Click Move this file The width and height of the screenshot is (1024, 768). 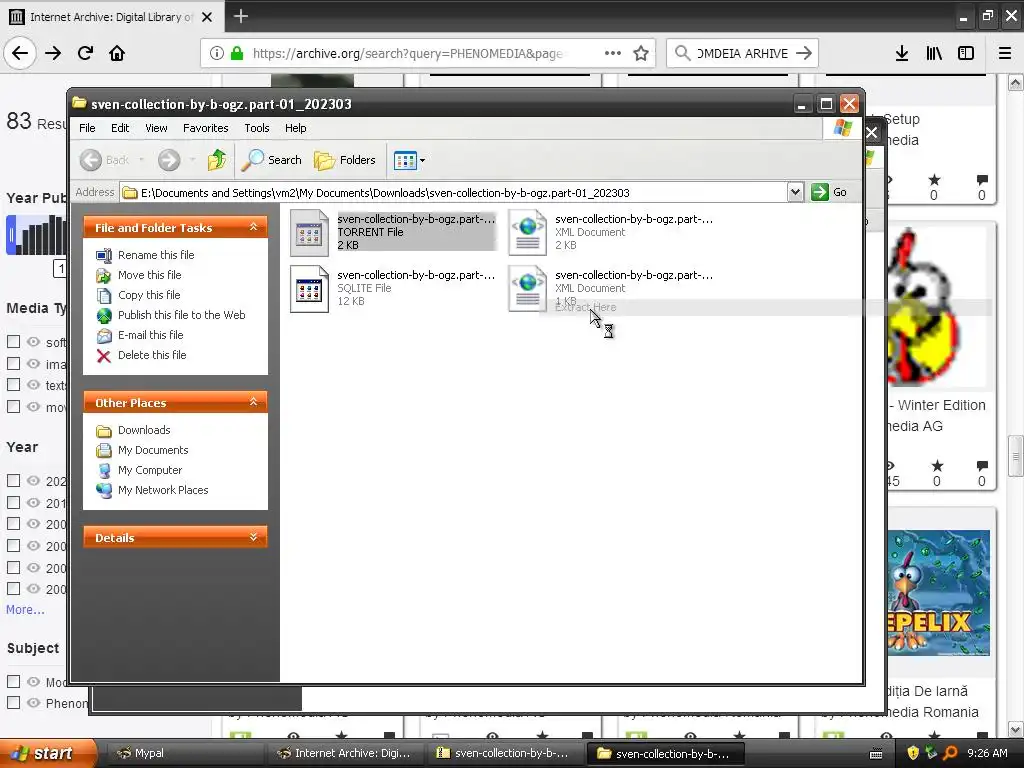[x=150, y=275]
